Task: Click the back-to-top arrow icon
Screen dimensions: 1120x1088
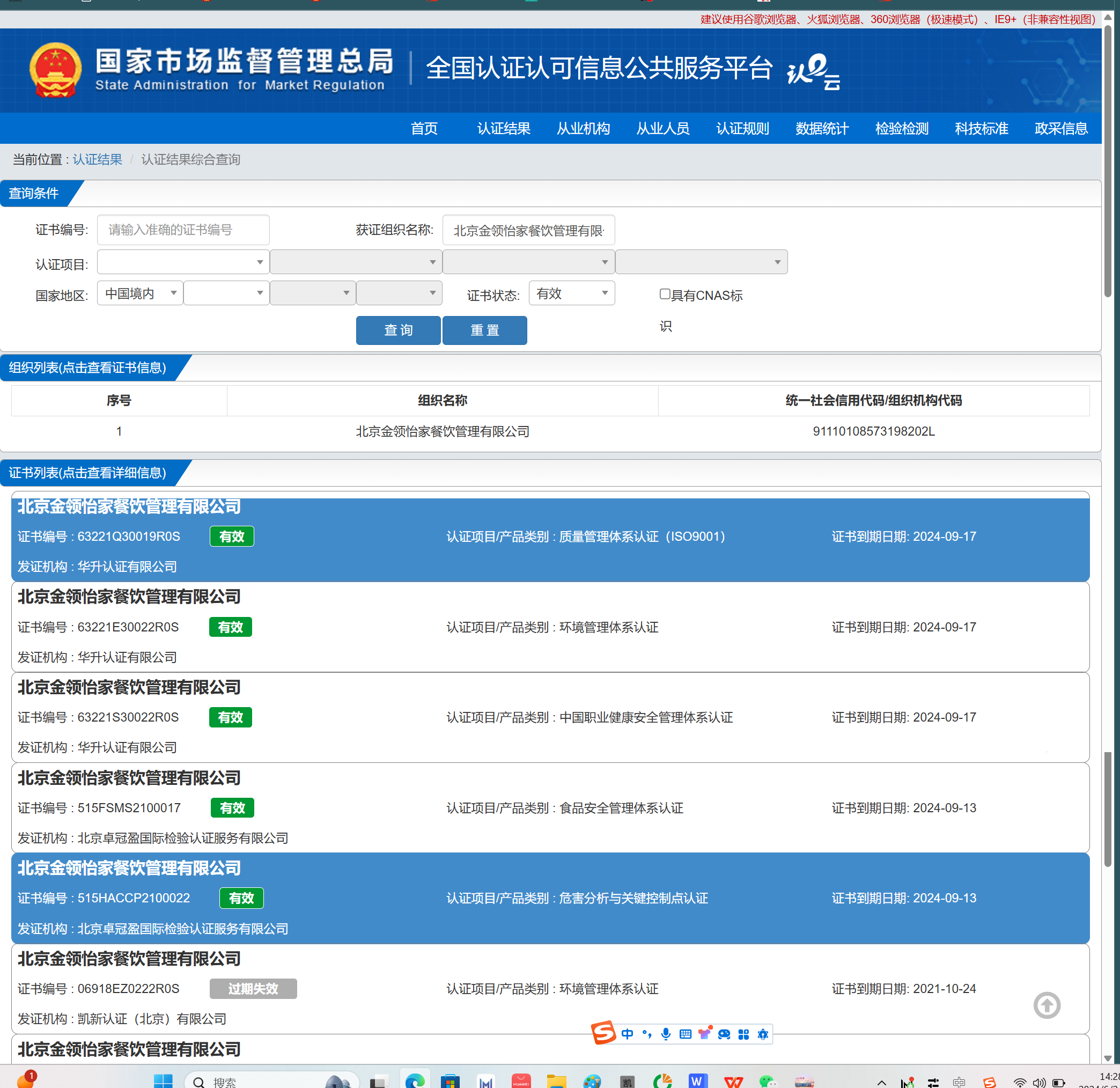Action: pyautogui.click(x=1047, y=1005)
